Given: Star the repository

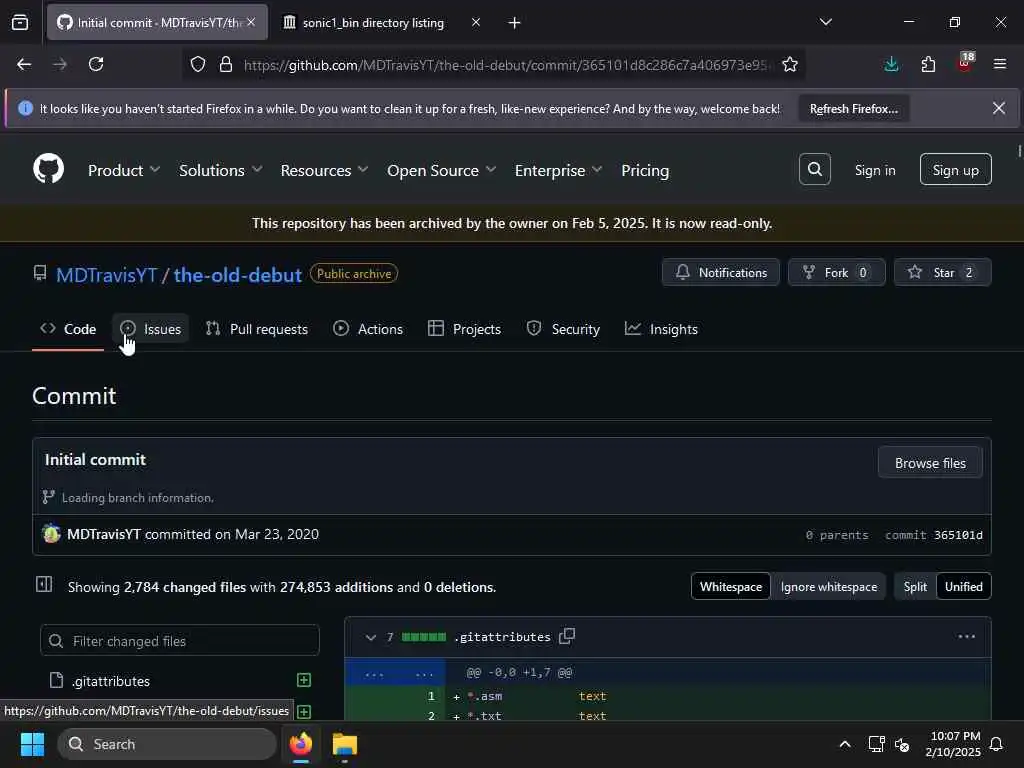Looking at the screenshot, I should (942, 272).
